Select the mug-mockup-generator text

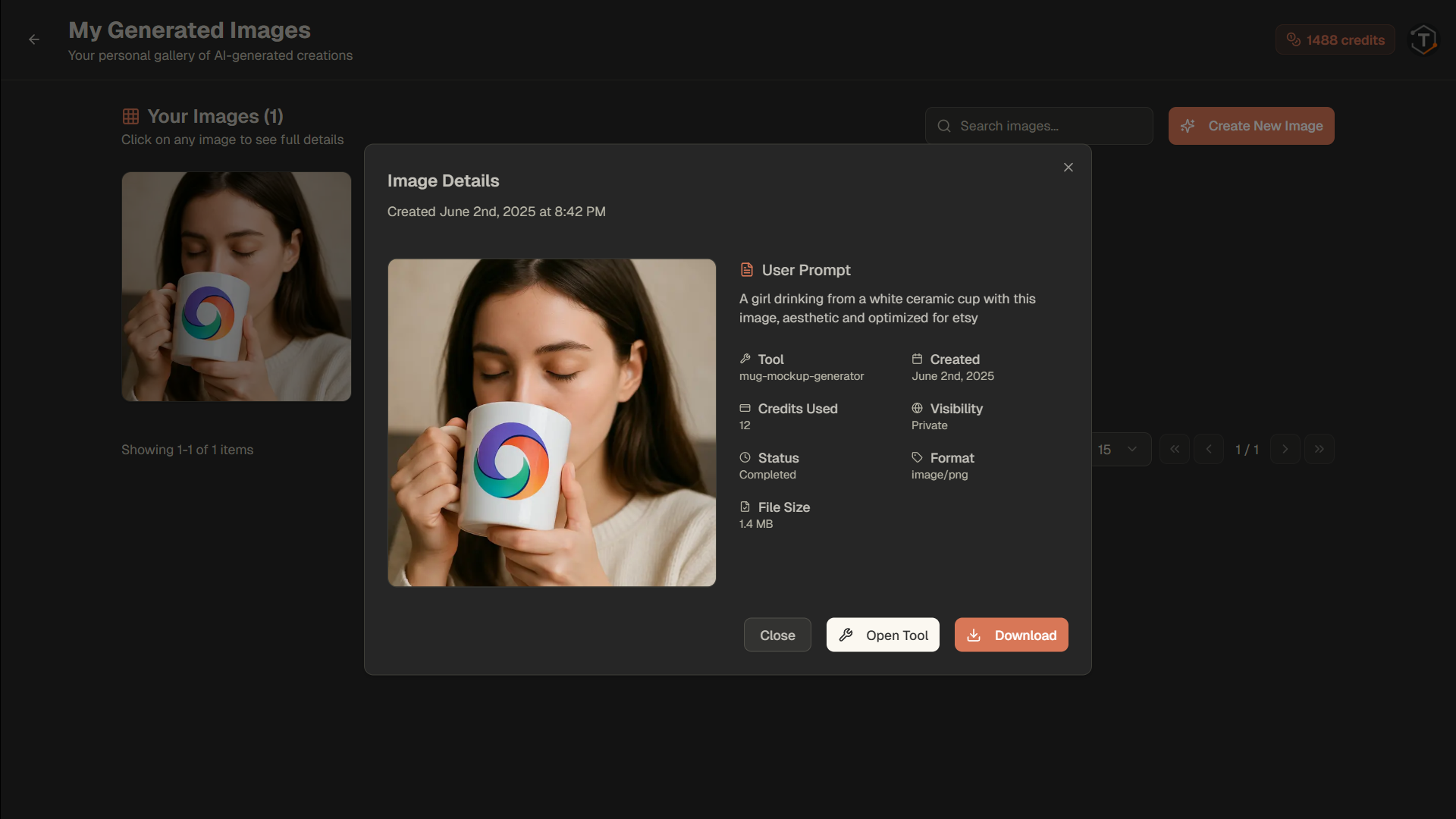pyautogui.click(x=802, y=376)
